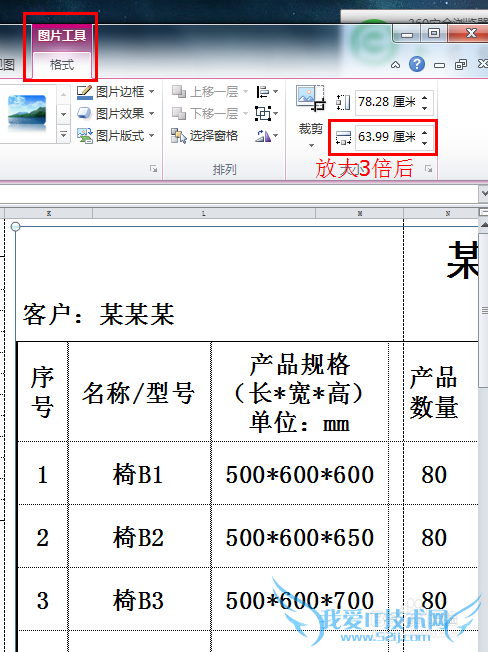This screenshot has width=488, height=652.
Task: Select column M header
Action: [360, 213]
